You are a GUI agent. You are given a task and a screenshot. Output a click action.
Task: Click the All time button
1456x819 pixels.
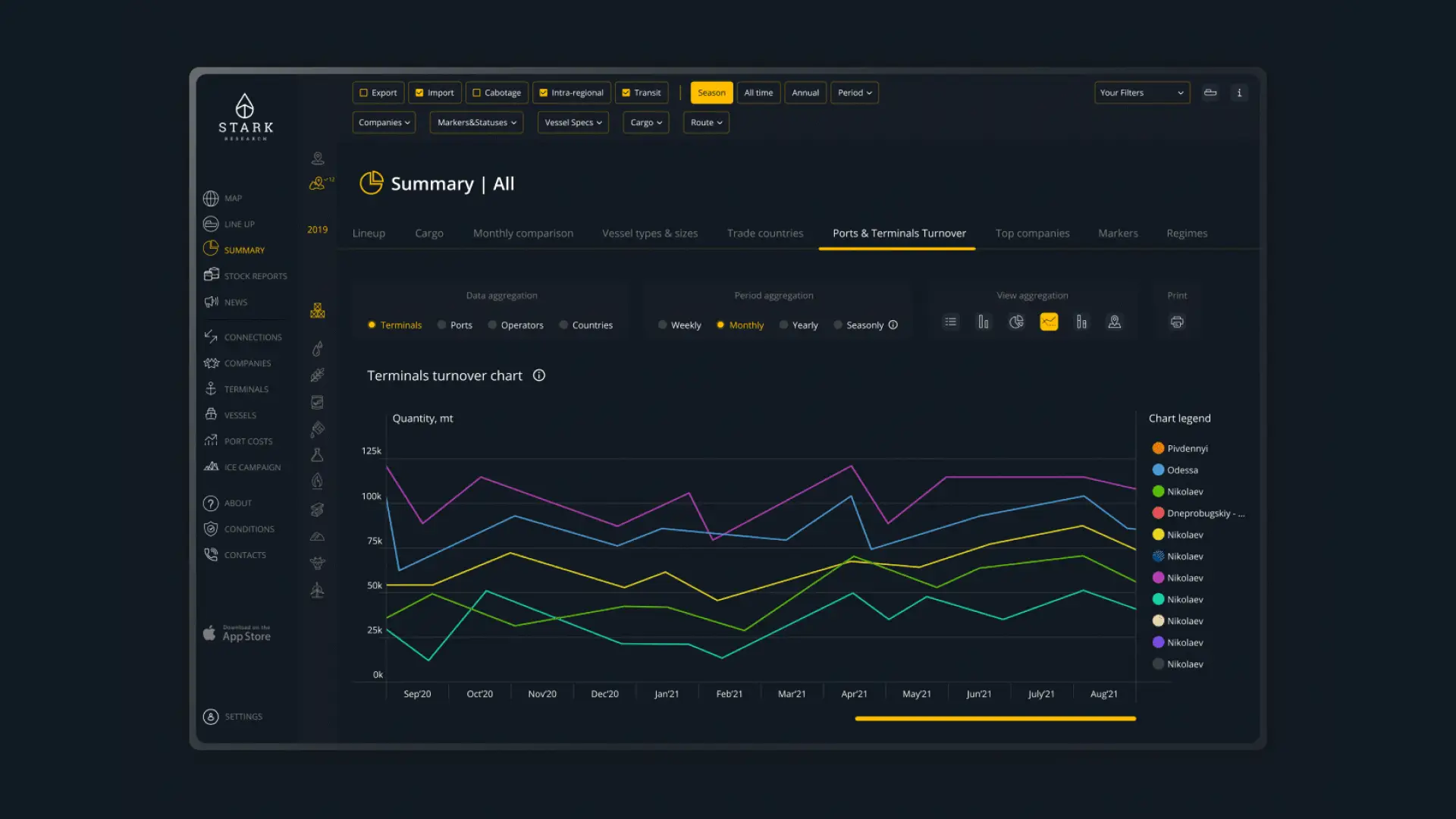(758, 93)
